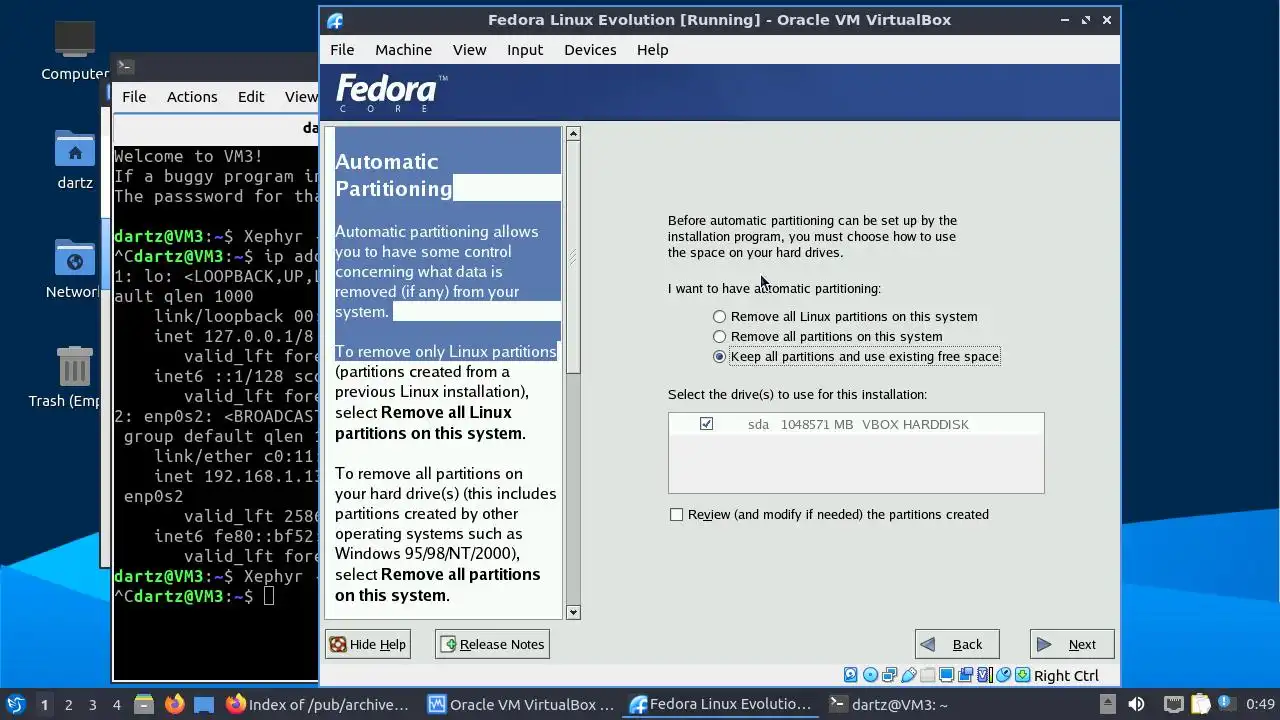Screen dimensions: 1280x720
Task: Open the VirtualBox File menu
Action: click(342, 49)
